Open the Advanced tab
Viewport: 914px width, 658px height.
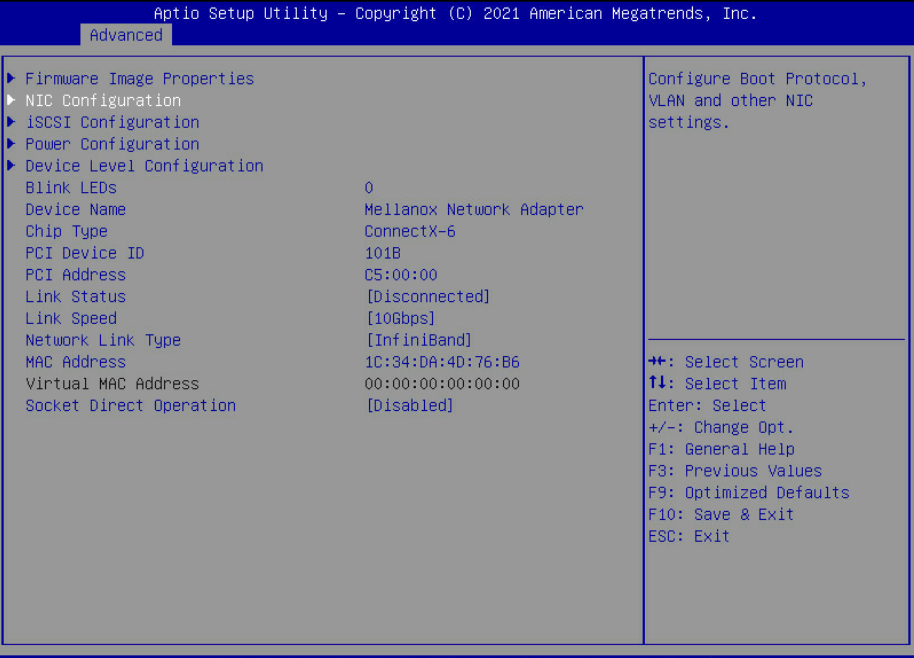click(125, 35)
